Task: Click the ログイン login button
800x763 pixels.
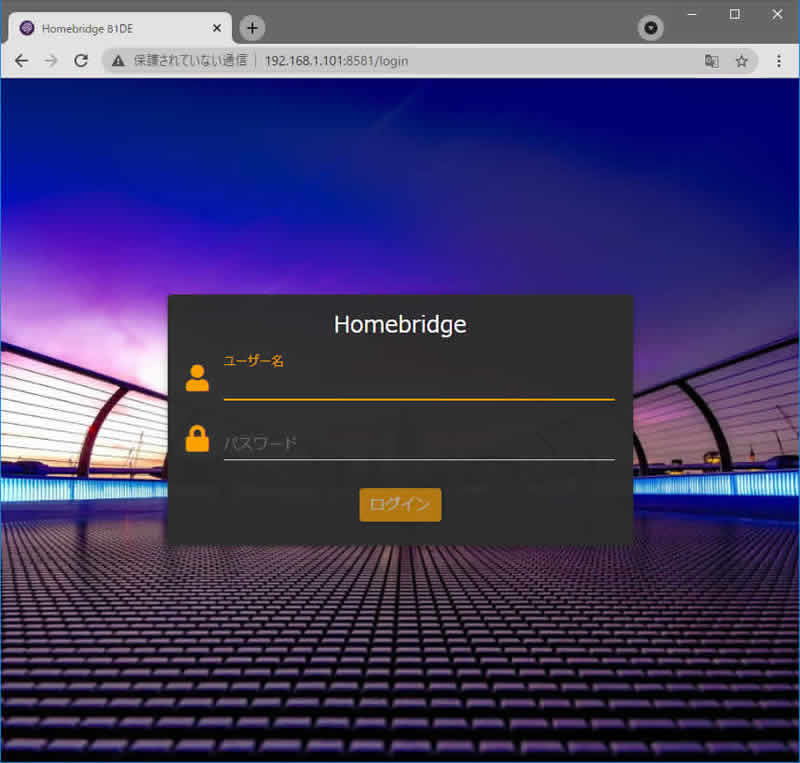Action: click(400, 505)
